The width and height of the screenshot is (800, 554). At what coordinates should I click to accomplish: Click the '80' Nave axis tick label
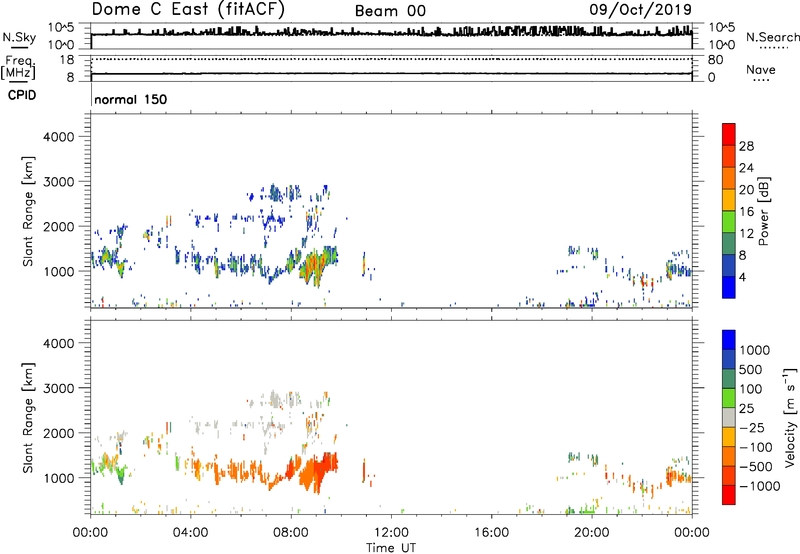(715, 60)
